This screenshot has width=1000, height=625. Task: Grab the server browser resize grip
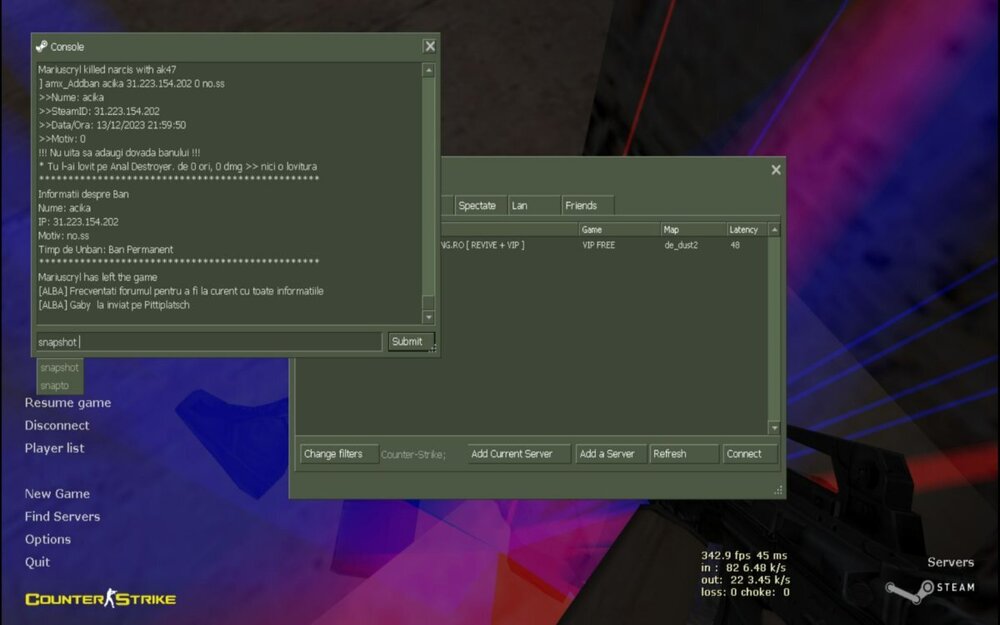click(x=777, y=490)
